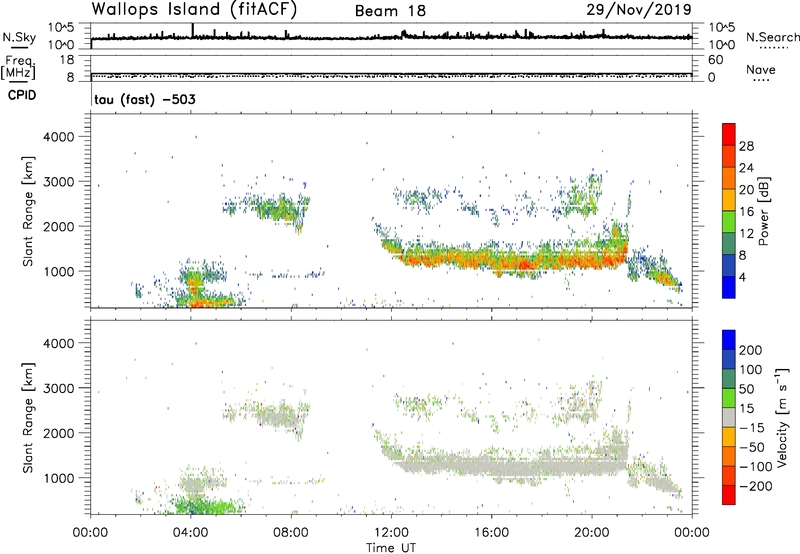This screenshot has height=554, width=800.
Task: Select the "200" value on the Velocity scale
Action: (751, 350)
